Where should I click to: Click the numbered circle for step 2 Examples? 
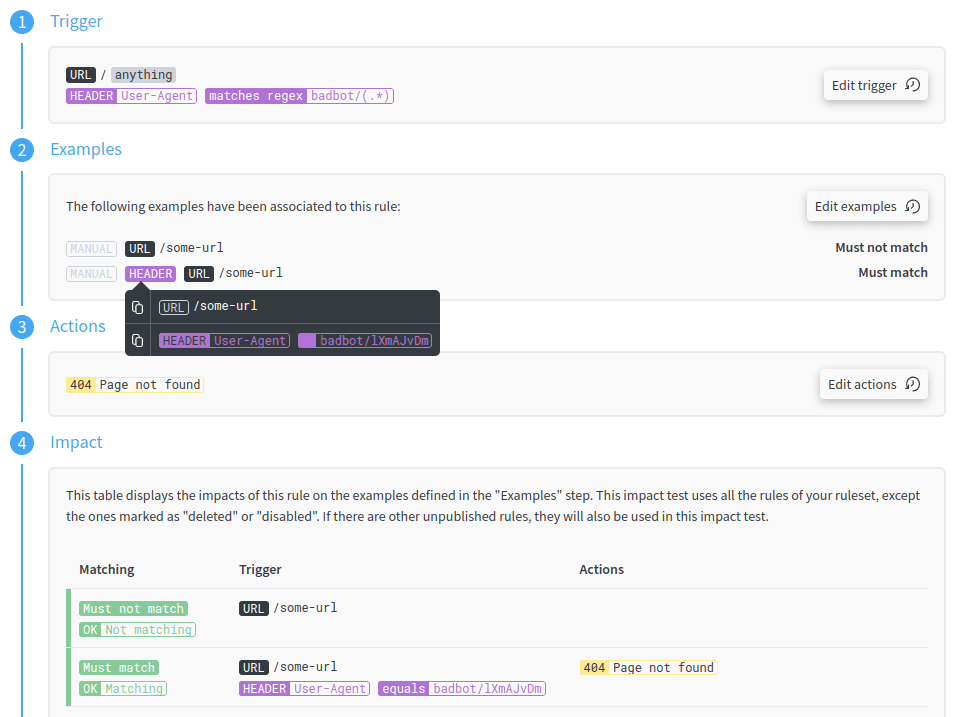(x=22, y=149)
